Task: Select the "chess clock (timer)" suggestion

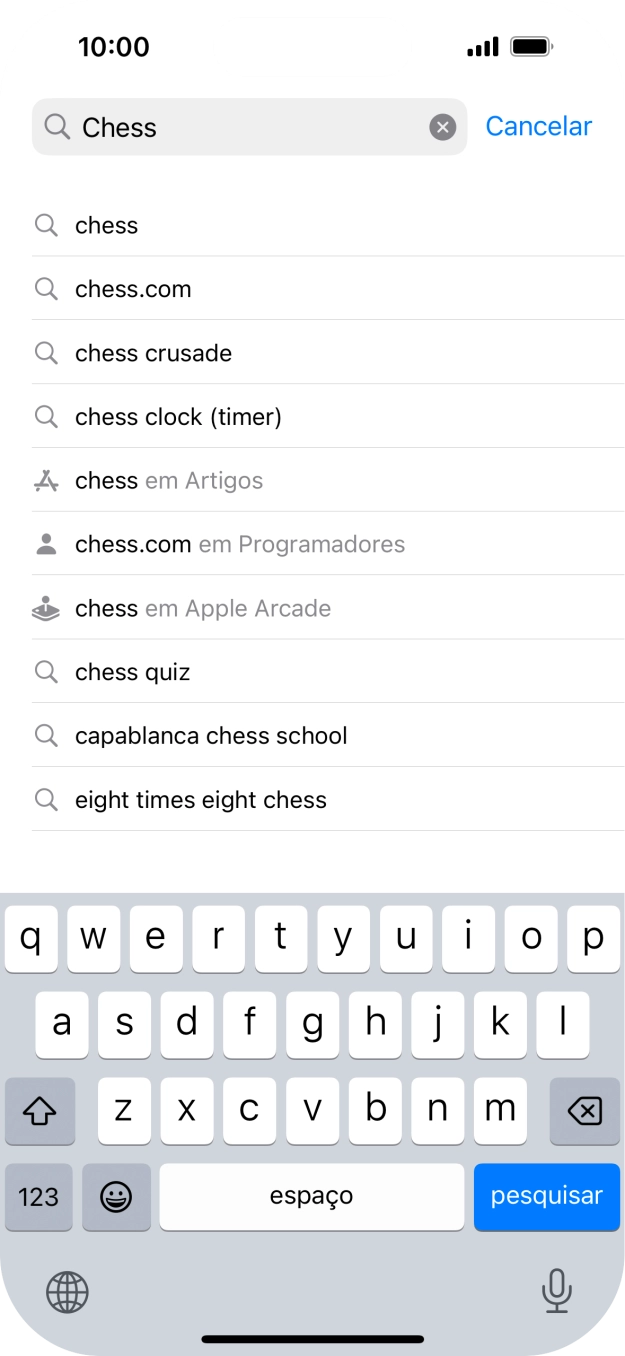Action: (178, 417)
